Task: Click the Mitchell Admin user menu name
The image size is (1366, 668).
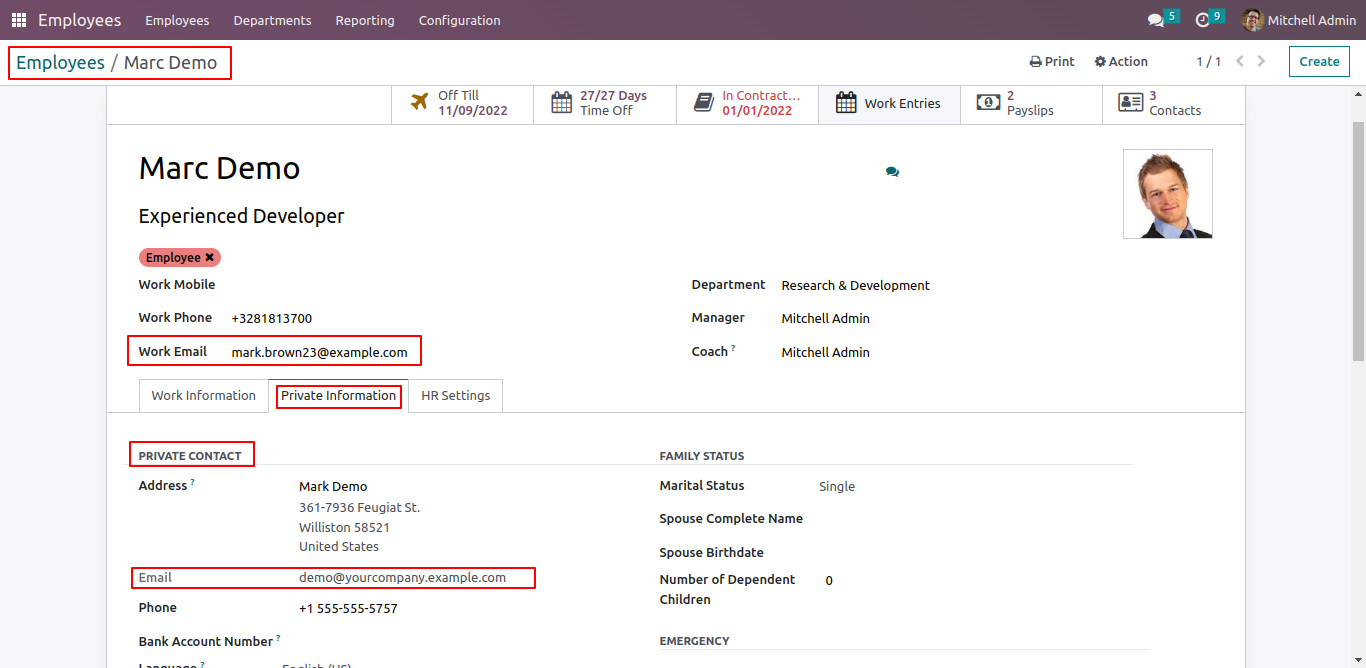Action: (x=1312, y=20)
